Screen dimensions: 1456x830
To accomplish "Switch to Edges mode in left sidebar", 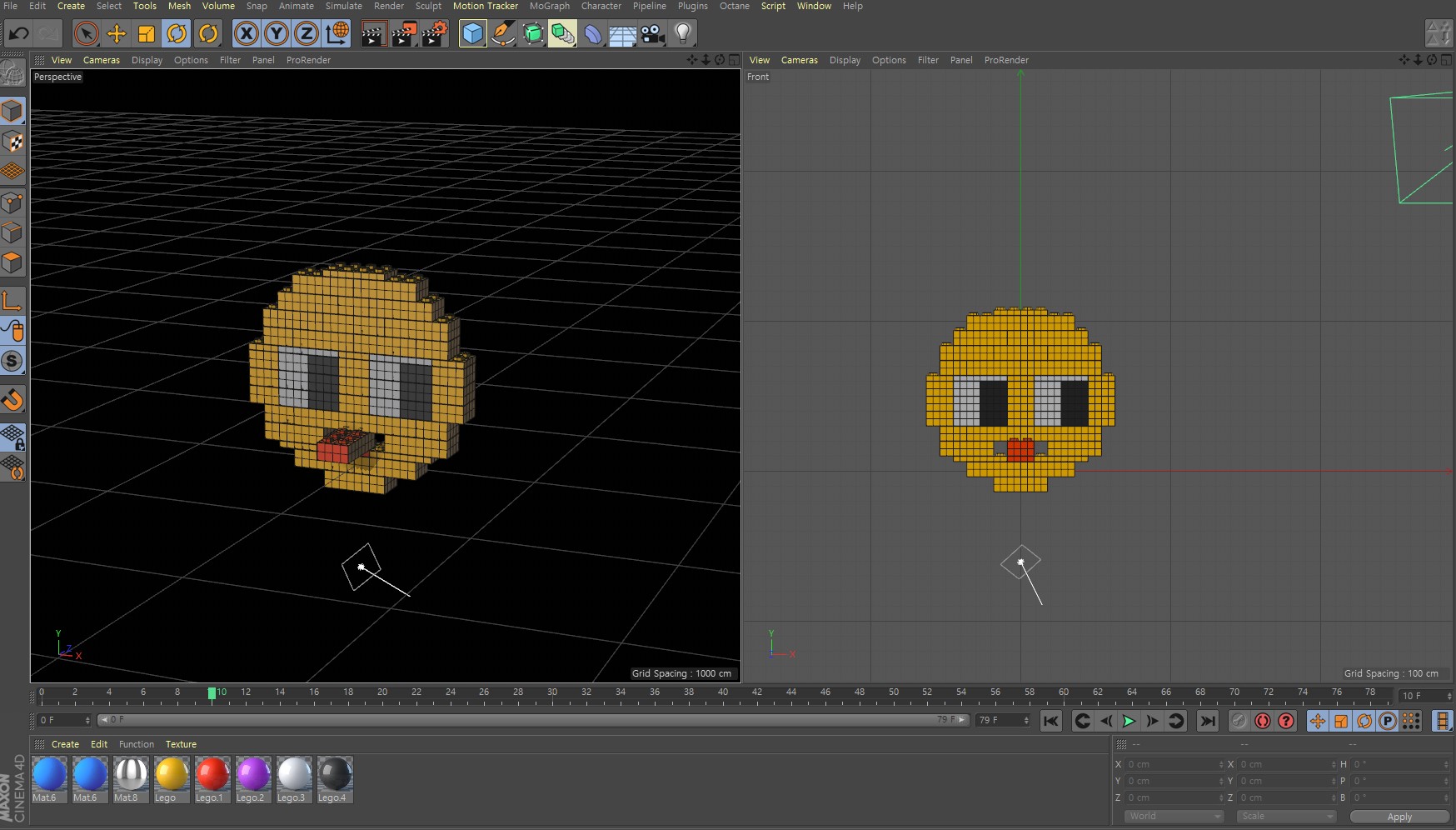I will point(12,232).
